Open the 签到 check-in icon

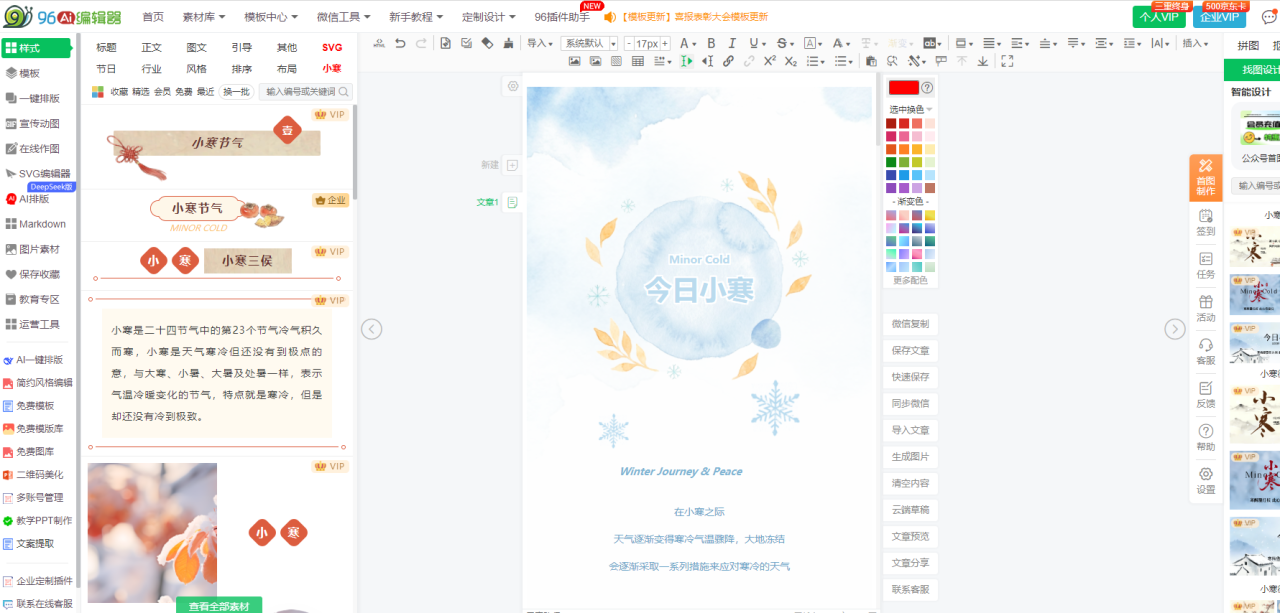click(1205, 222)
